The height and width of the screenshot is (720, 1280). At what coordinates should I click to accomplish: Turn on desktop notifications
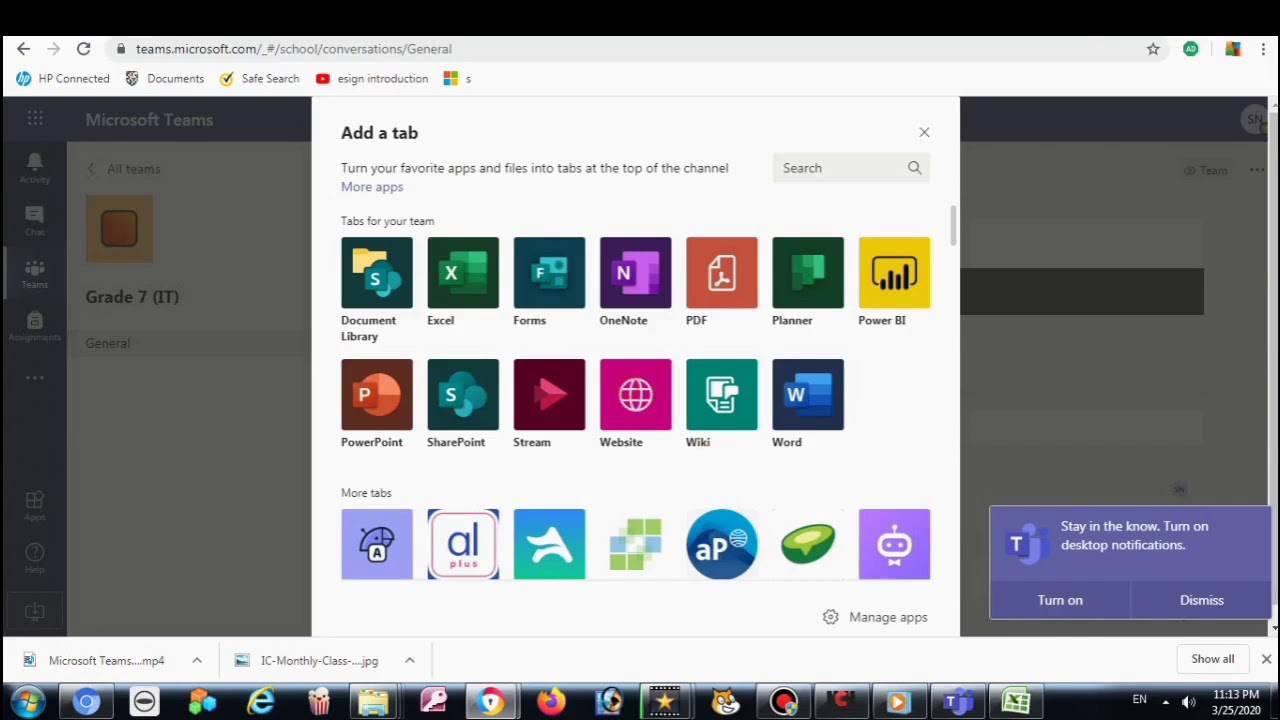point(1060,600)
